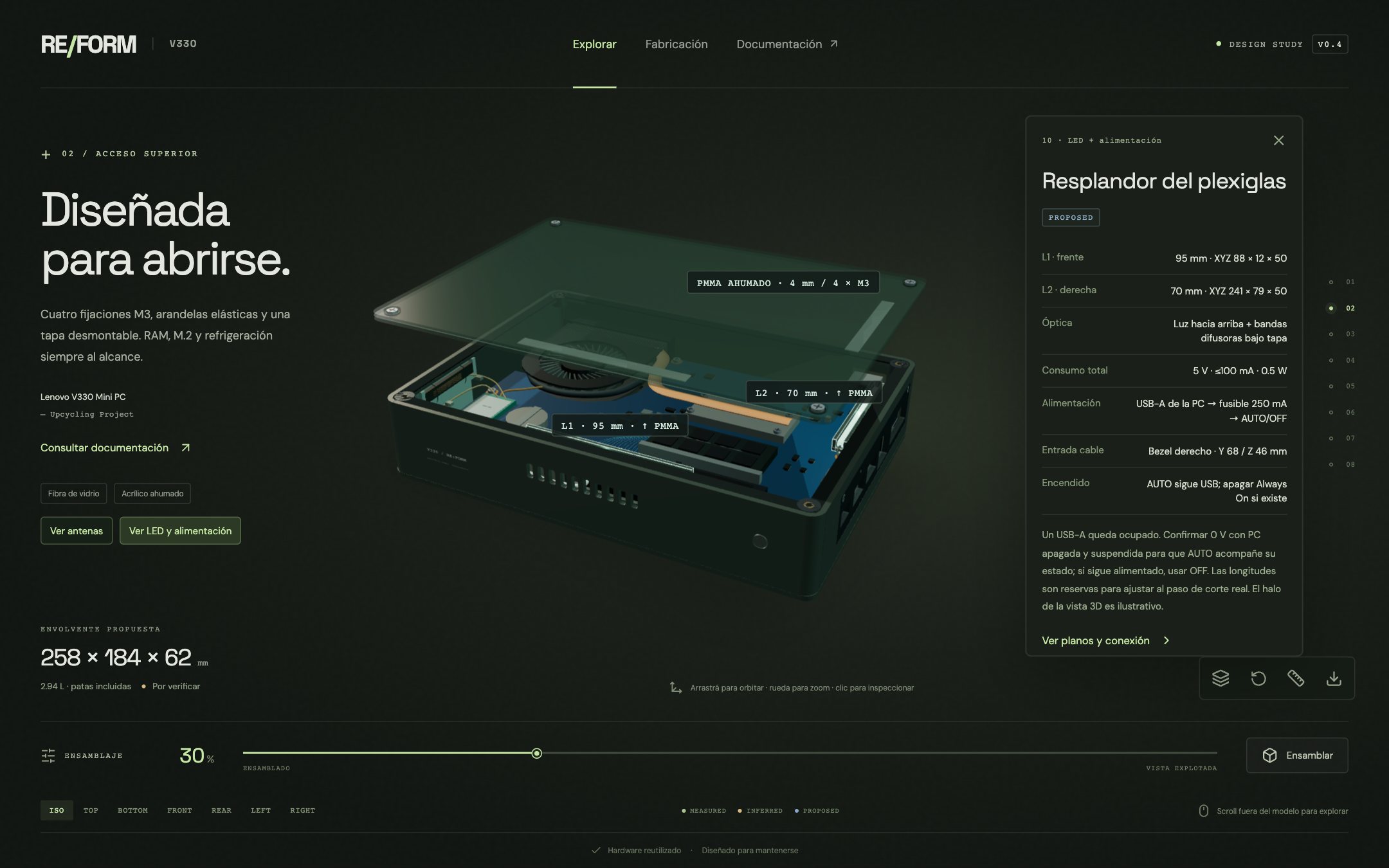Open the Documentación external link
Screen dimensions: 1389x868
click(787, 44)
